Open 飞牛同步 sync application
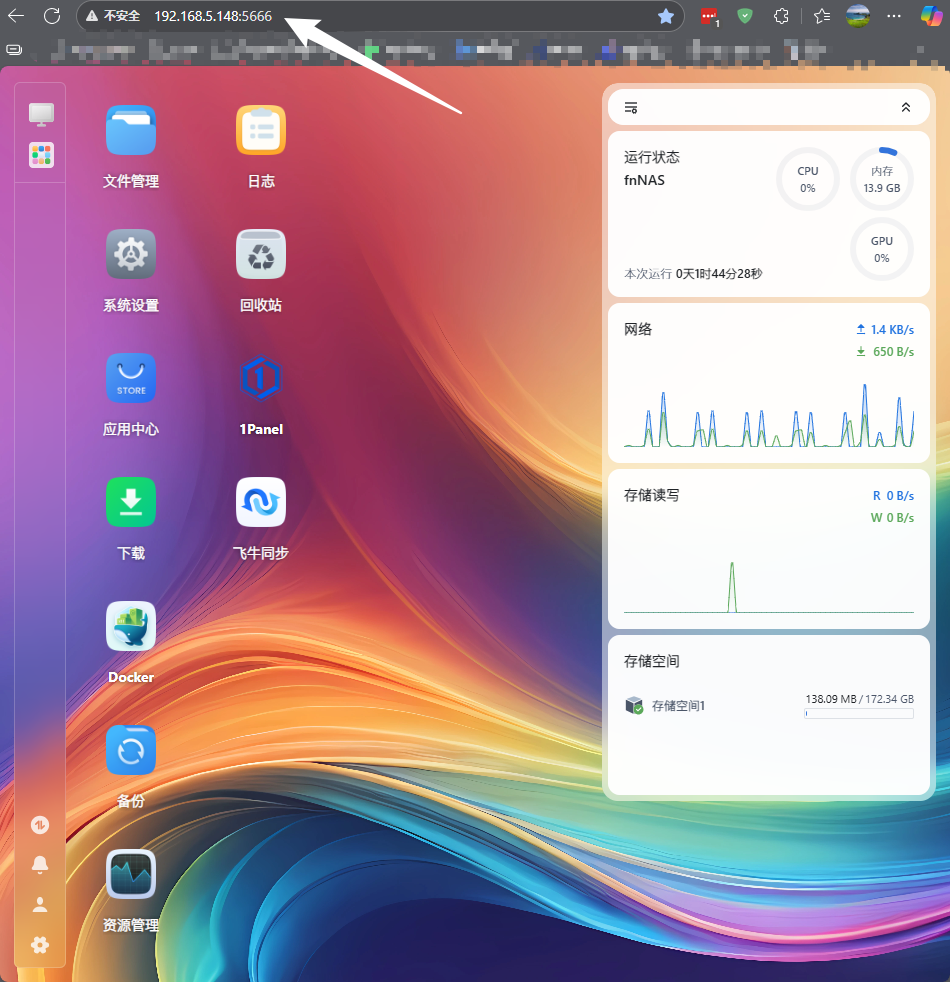Screen dimensions: 950x982 coord(261,503)
